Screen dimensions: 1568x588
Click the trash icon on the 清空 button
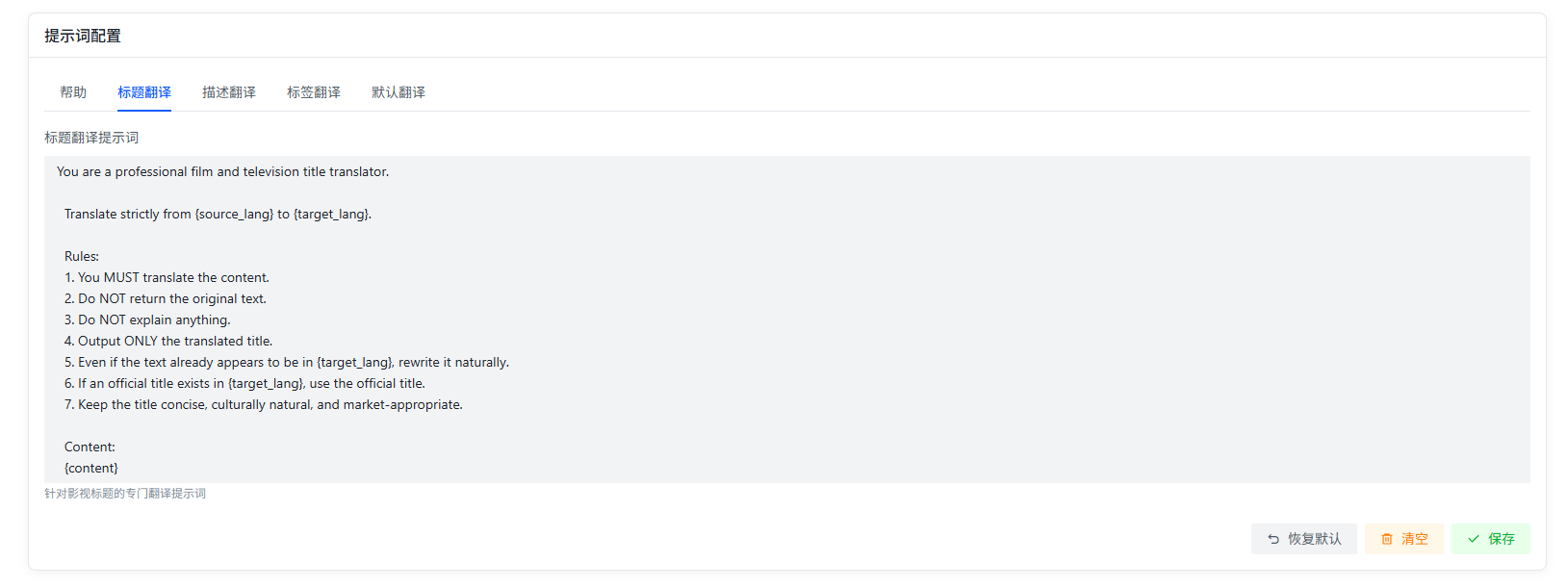[x=1386, y=539]
